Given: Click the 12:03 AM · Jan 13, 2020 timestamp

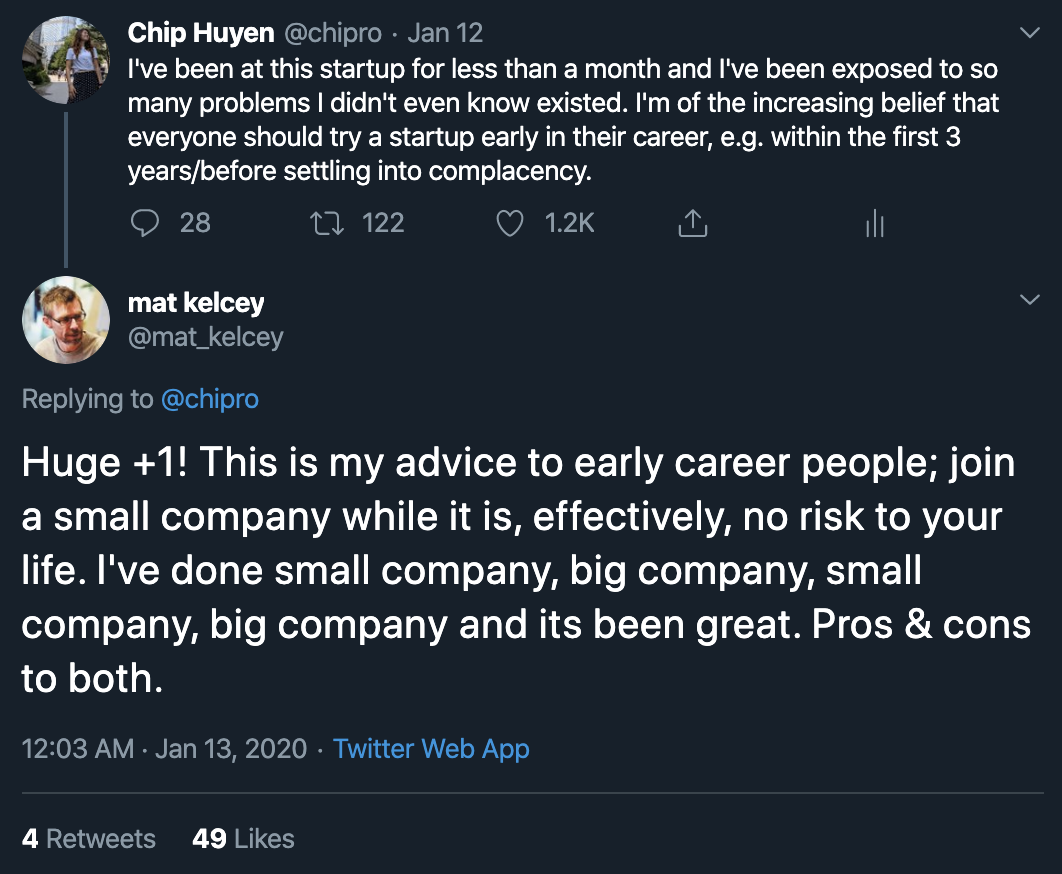Looking at the screenshot, I should [x=165, y=749].
